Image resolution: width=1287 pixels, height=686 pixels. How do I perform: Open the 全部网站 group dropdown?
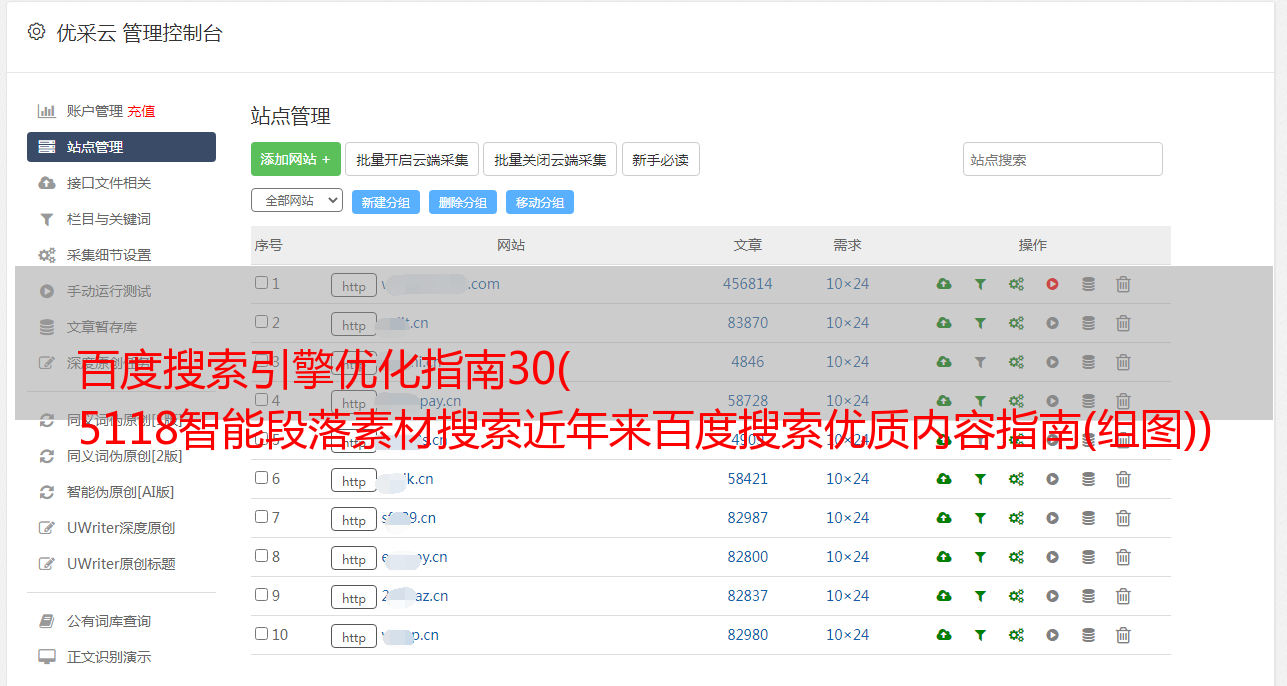297,200
